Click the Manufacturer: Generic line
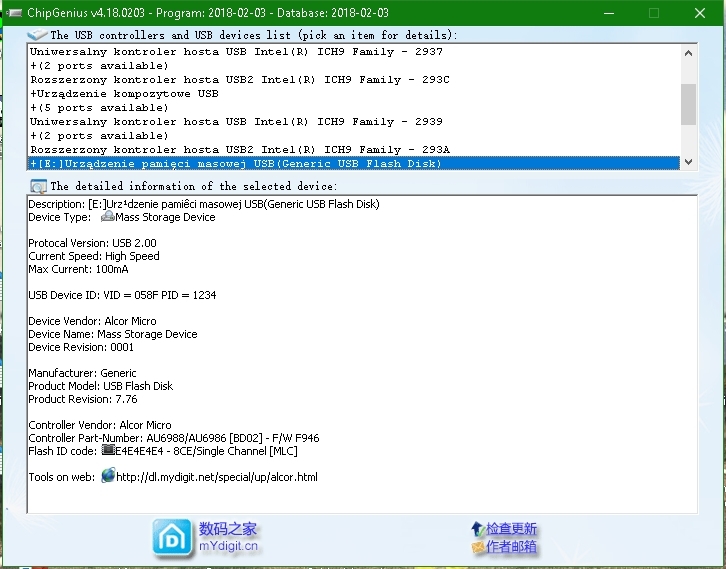726x569 pixels. [82, 373]
